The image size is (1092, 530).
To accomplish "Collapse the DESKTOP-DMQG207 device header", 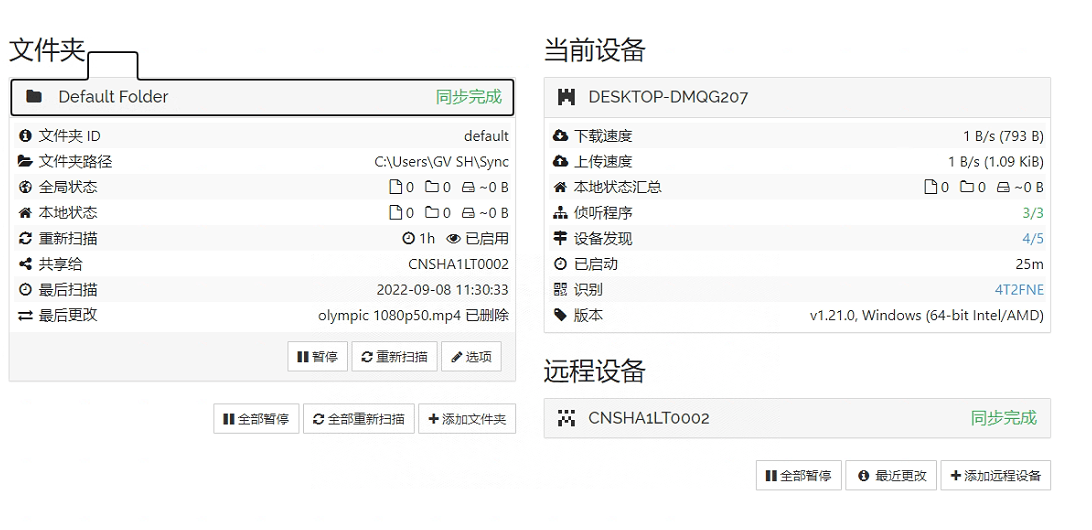I will point(797,97).
